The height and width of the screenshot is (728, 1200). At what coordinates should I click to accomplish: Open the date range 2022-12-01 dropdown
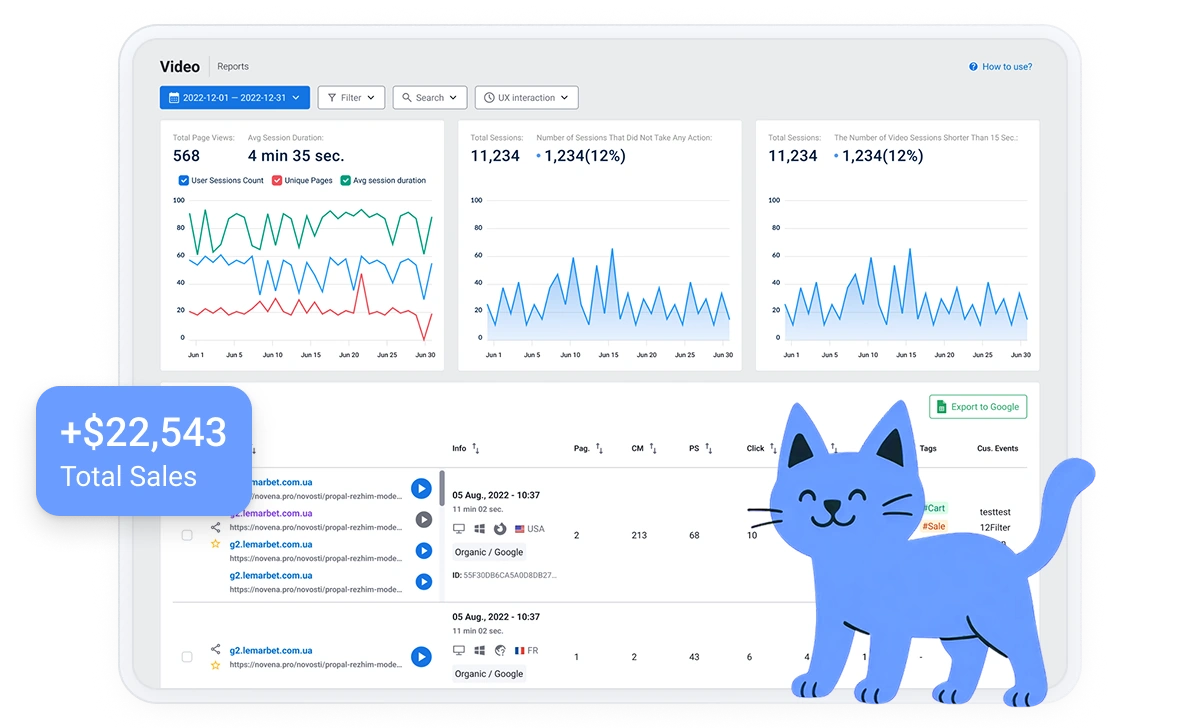235,98
